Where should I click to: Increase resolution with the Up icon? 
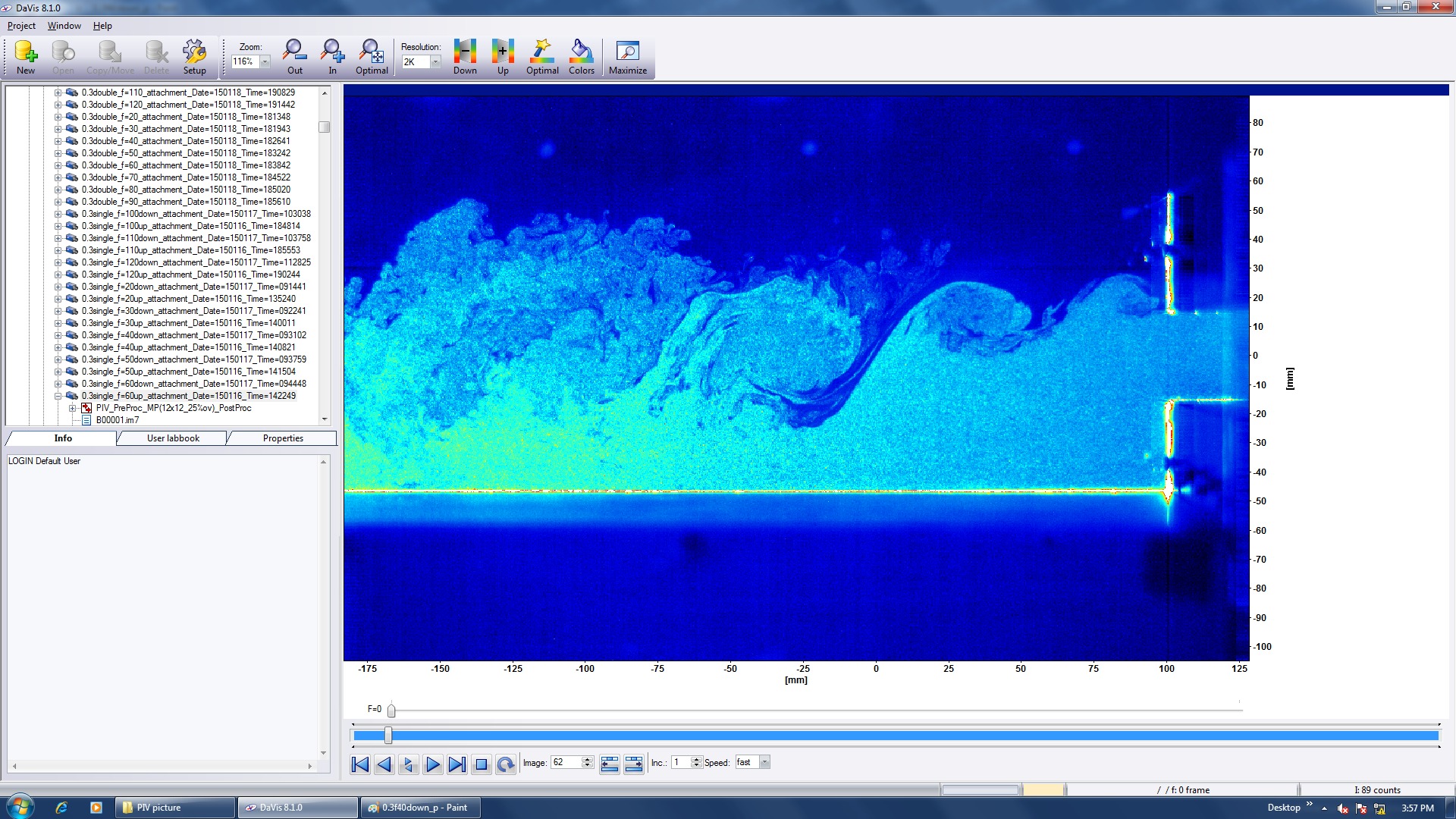tap(502, 55)
